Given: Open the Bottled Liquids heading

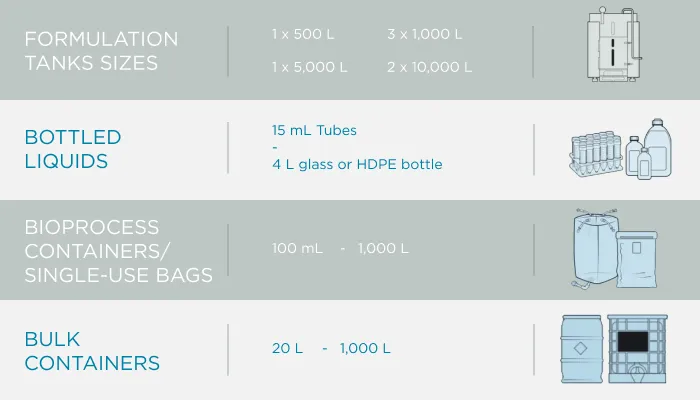Looking at the screenshot, I should tap(73, 149).
